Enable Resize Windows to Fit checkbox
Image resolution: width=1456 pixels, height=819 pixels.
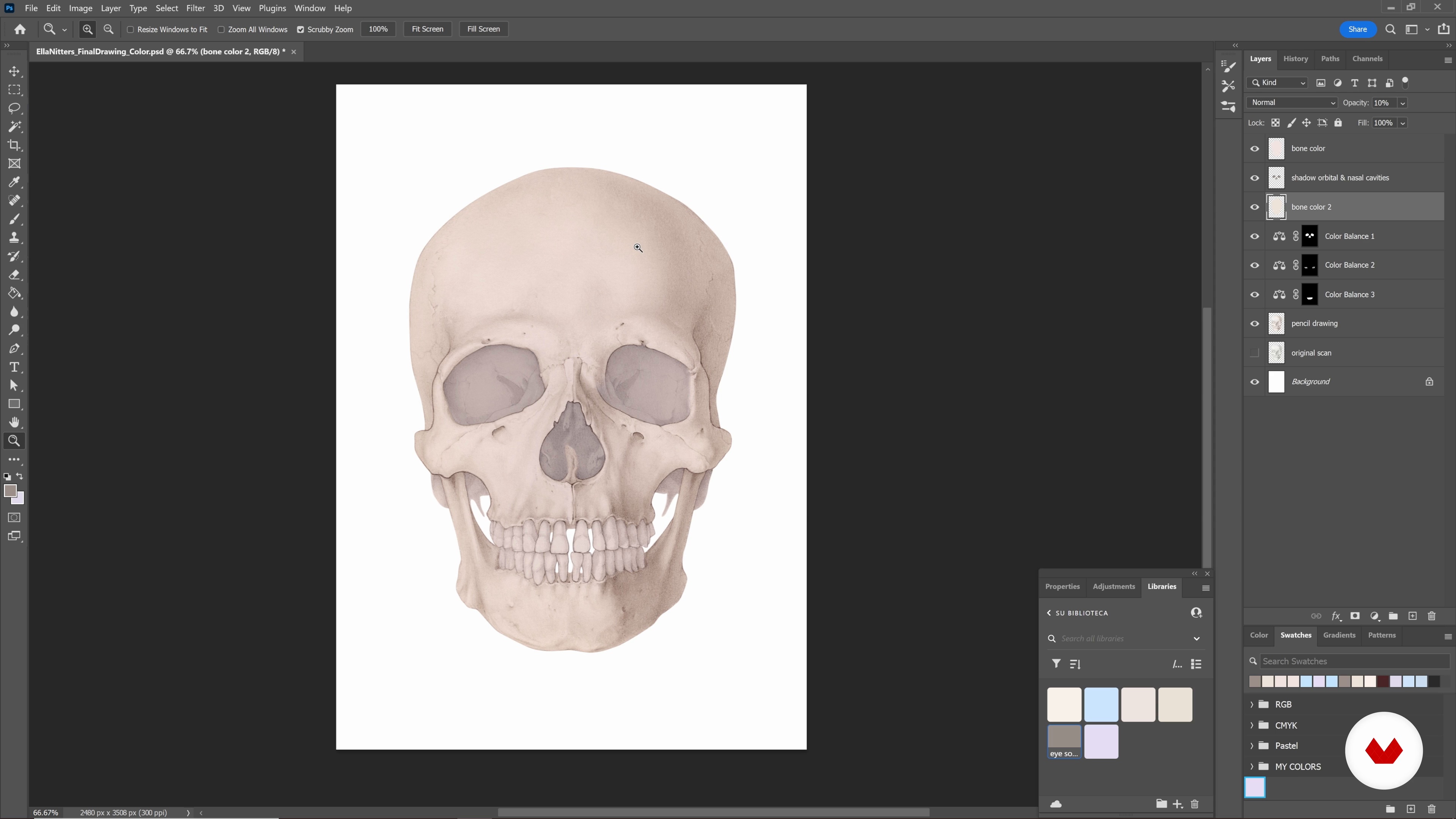(x=130, y=30)
